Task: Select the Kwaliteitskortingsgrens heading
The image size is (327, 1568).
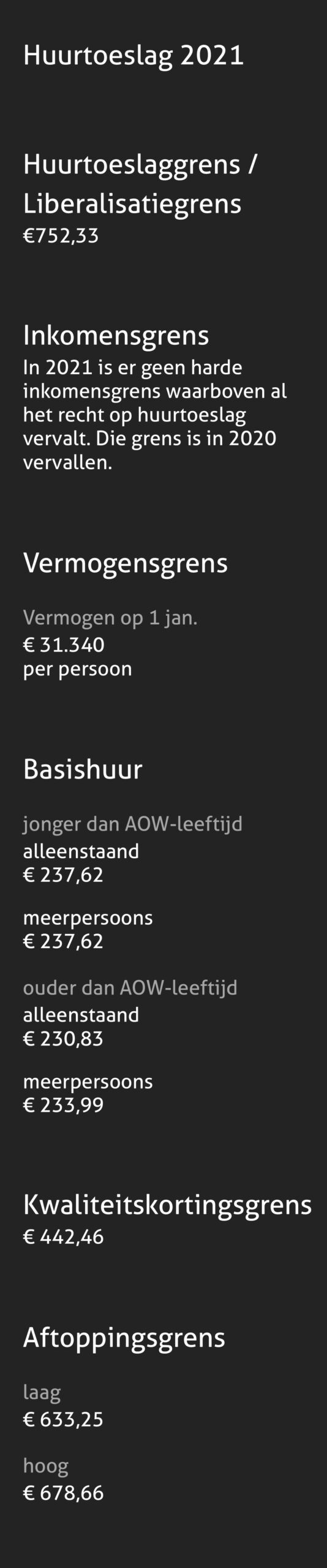Action: (x=168, y=1205)
